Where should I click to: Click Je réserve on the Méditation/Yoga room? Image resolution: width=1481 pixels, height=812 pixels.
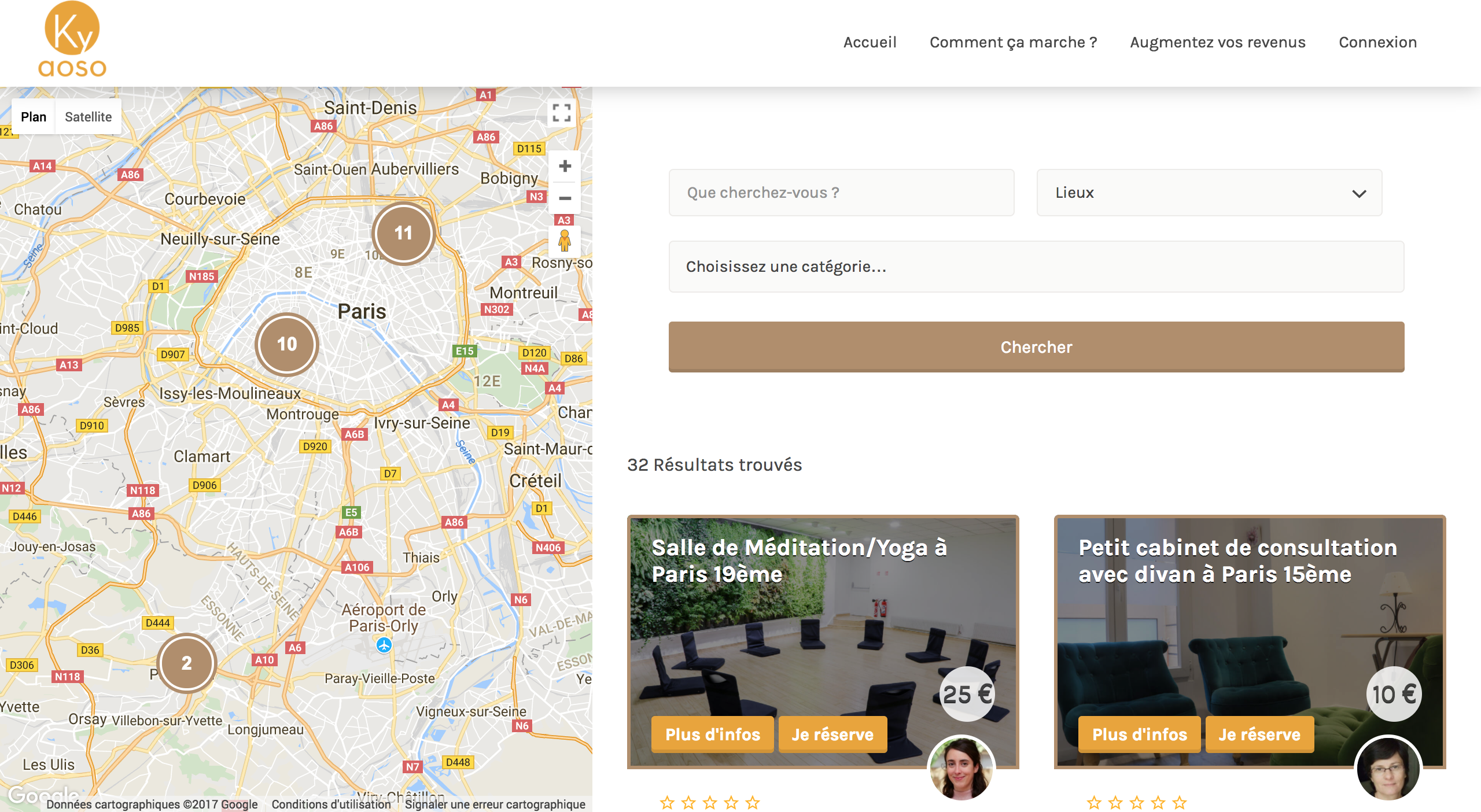click(x=832, y=734)
